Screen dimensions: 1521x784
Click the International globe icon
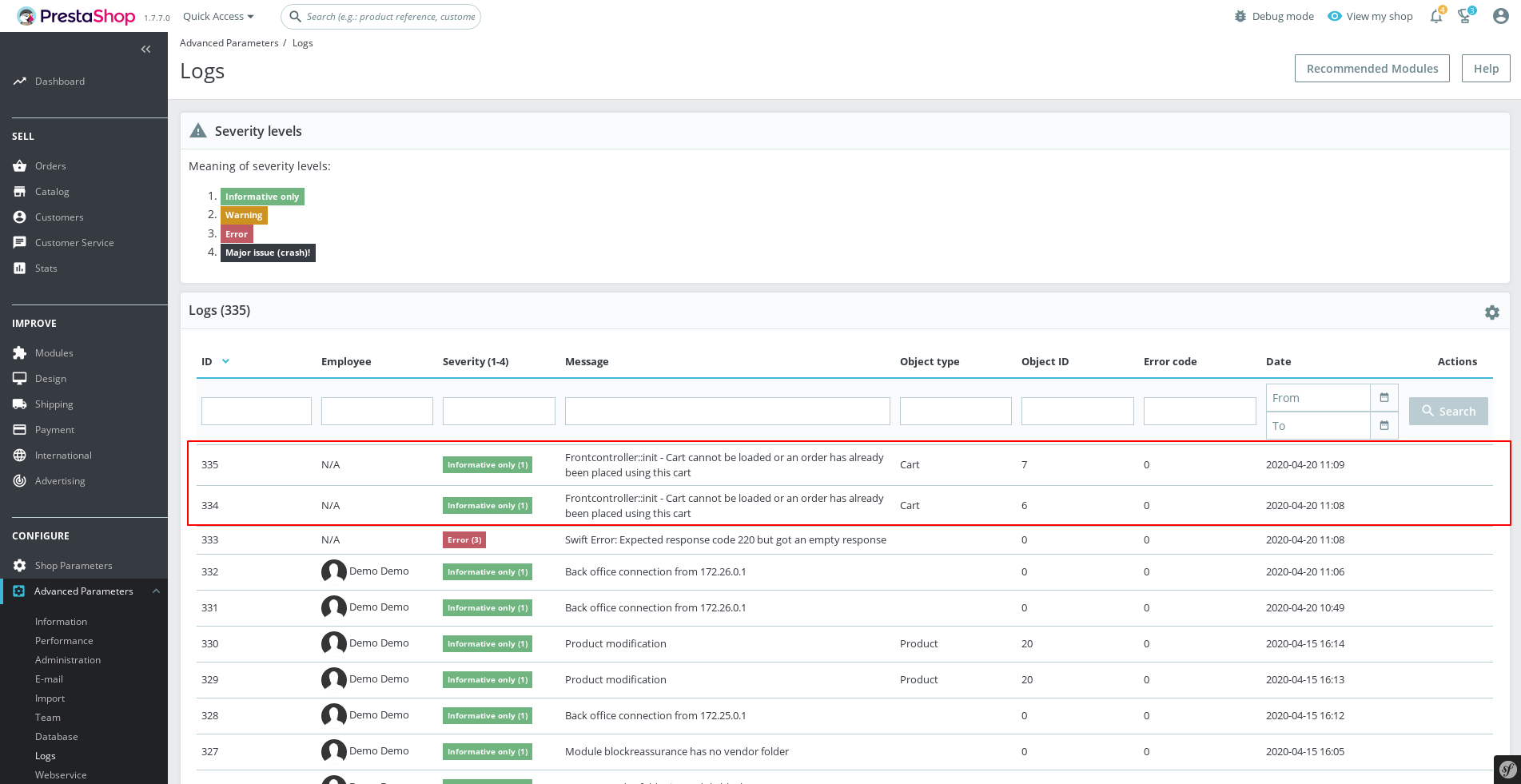(x=20, y=456)
